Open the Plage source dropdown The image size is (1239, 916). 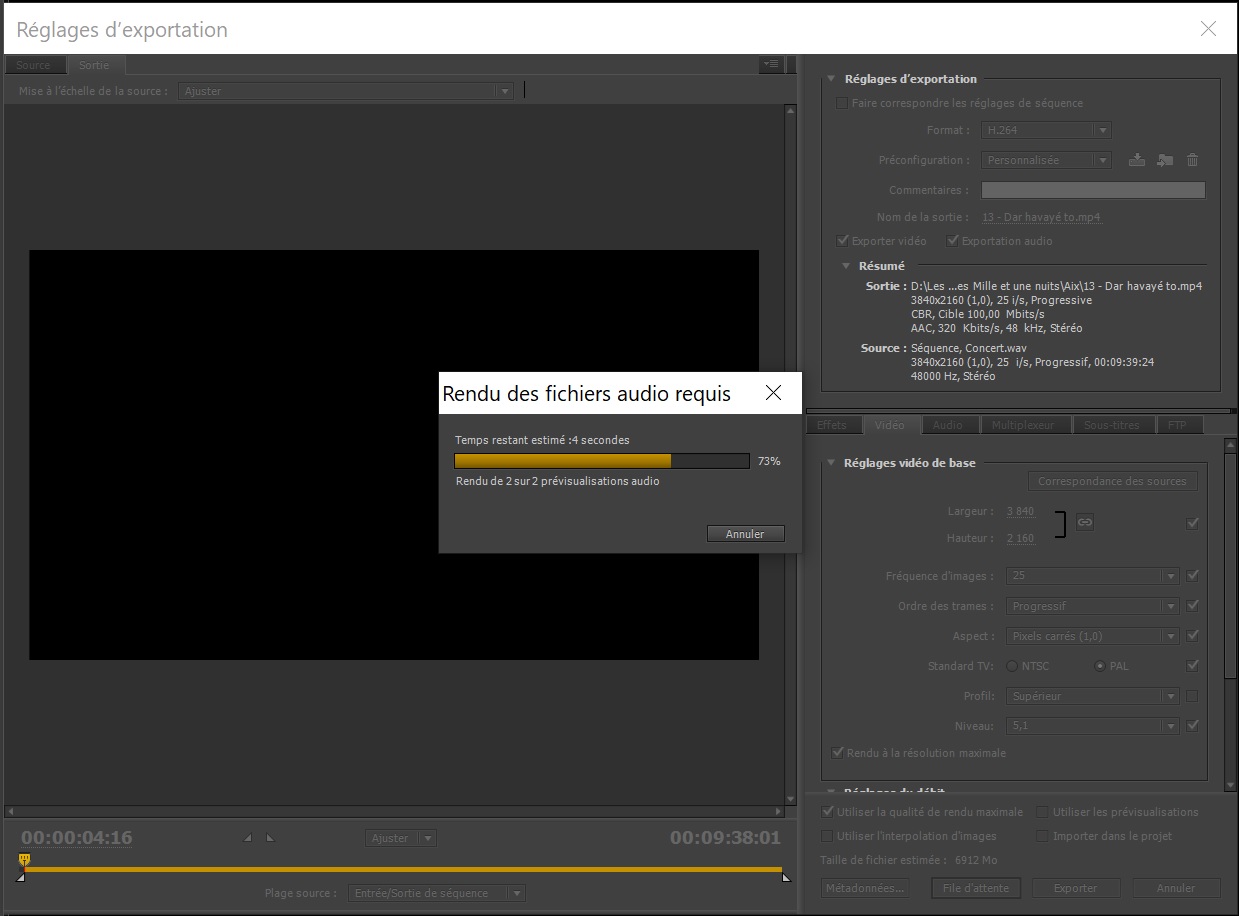437,893
